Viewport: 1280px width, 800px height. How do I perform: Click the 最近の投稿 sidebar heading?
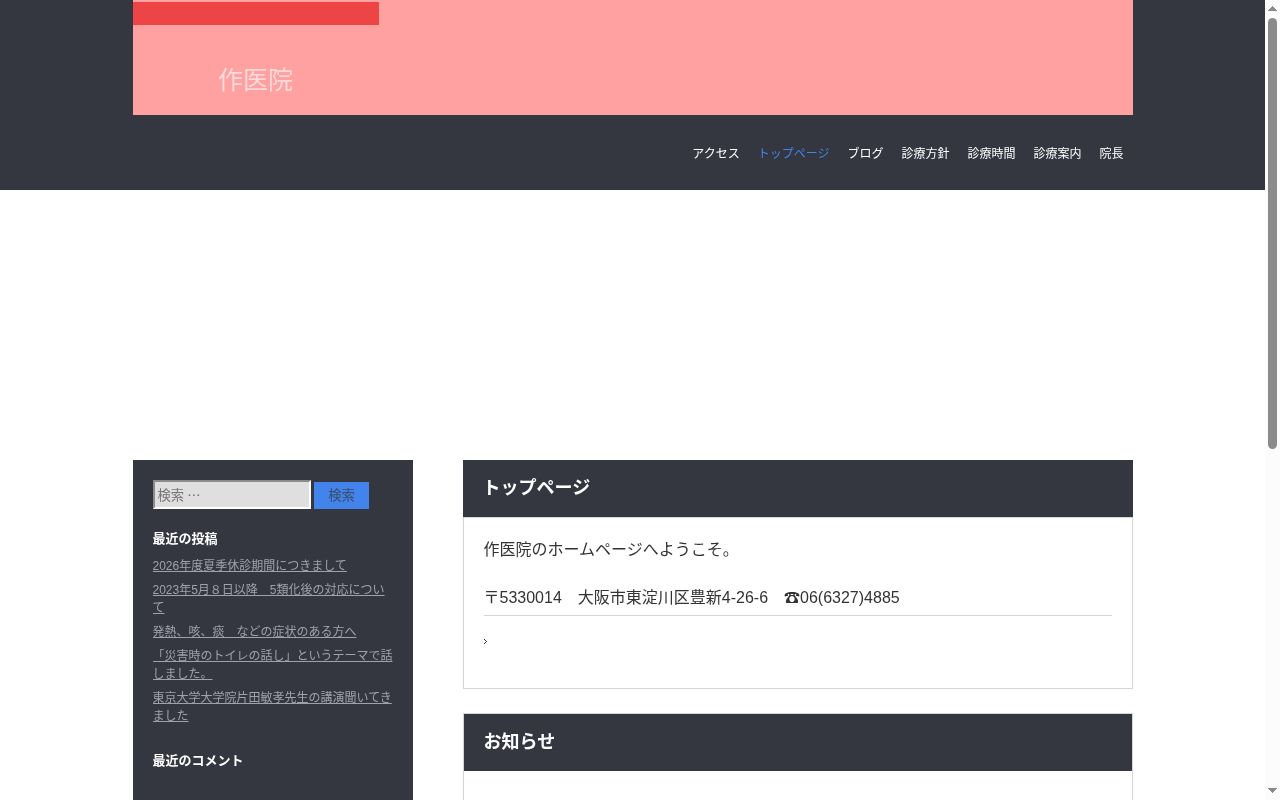point(185,539)
